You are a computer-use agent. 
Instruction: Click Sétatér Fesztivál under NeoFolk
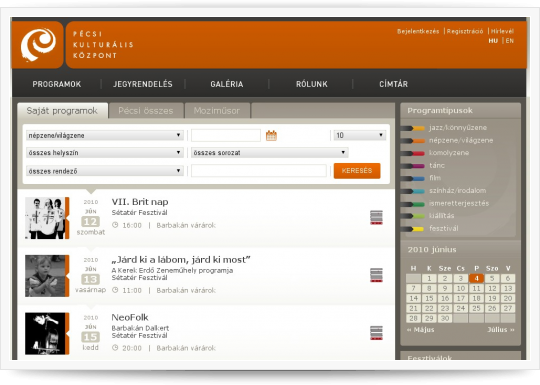coord(139,335)
